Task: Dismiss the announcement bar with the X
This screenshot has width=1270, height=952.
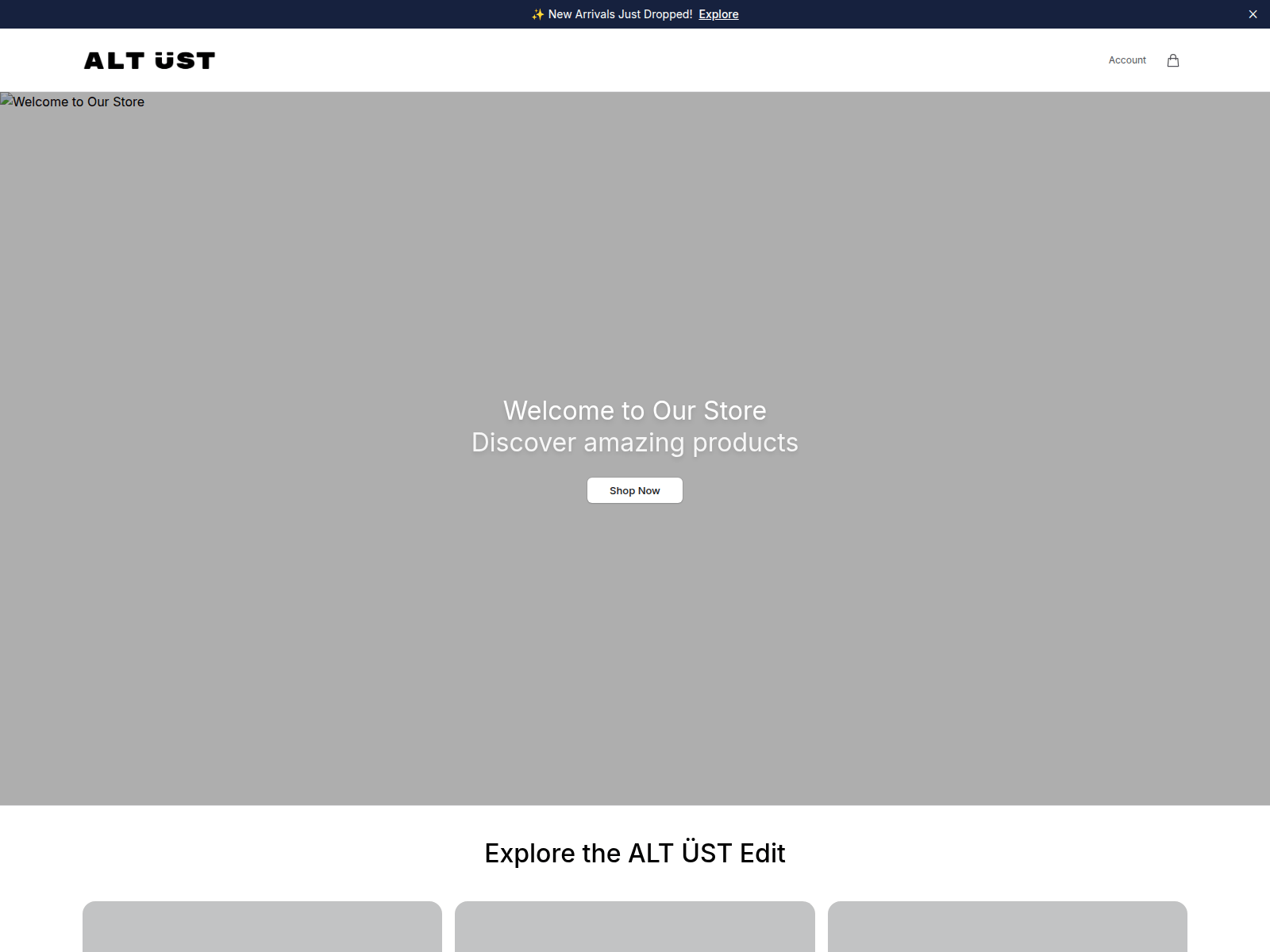Action: point(1253,14)
